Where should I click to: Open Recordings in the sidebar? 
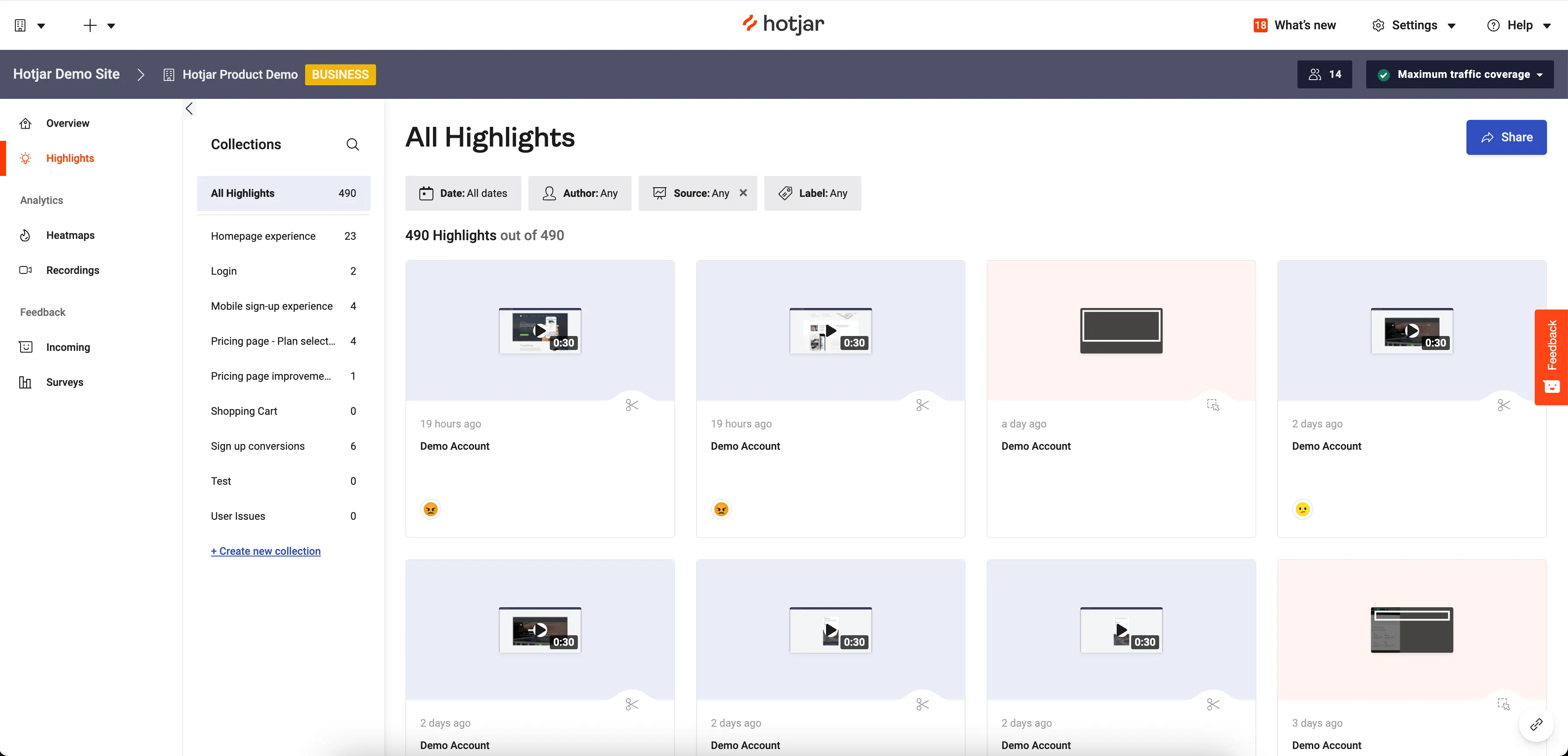pos(72,270)
